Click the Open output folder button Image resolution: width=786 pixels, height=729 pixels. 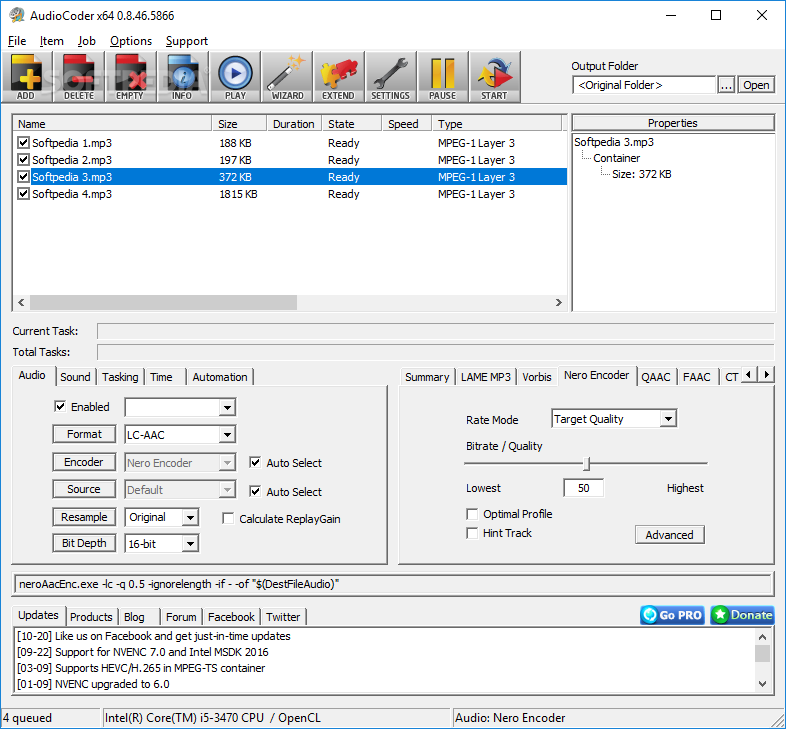pos(756,85)
